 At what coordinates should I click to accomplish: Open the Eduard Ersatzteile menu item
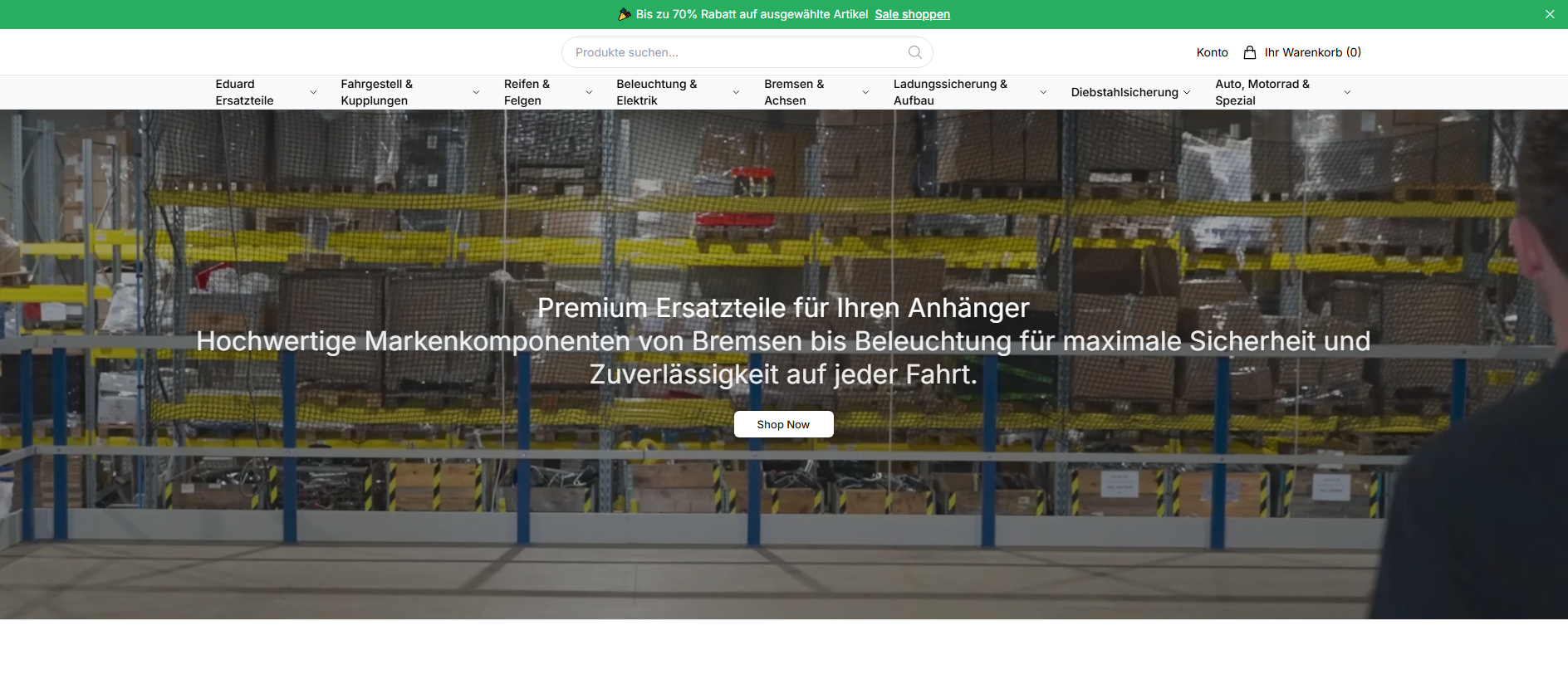tap(244, 92)
